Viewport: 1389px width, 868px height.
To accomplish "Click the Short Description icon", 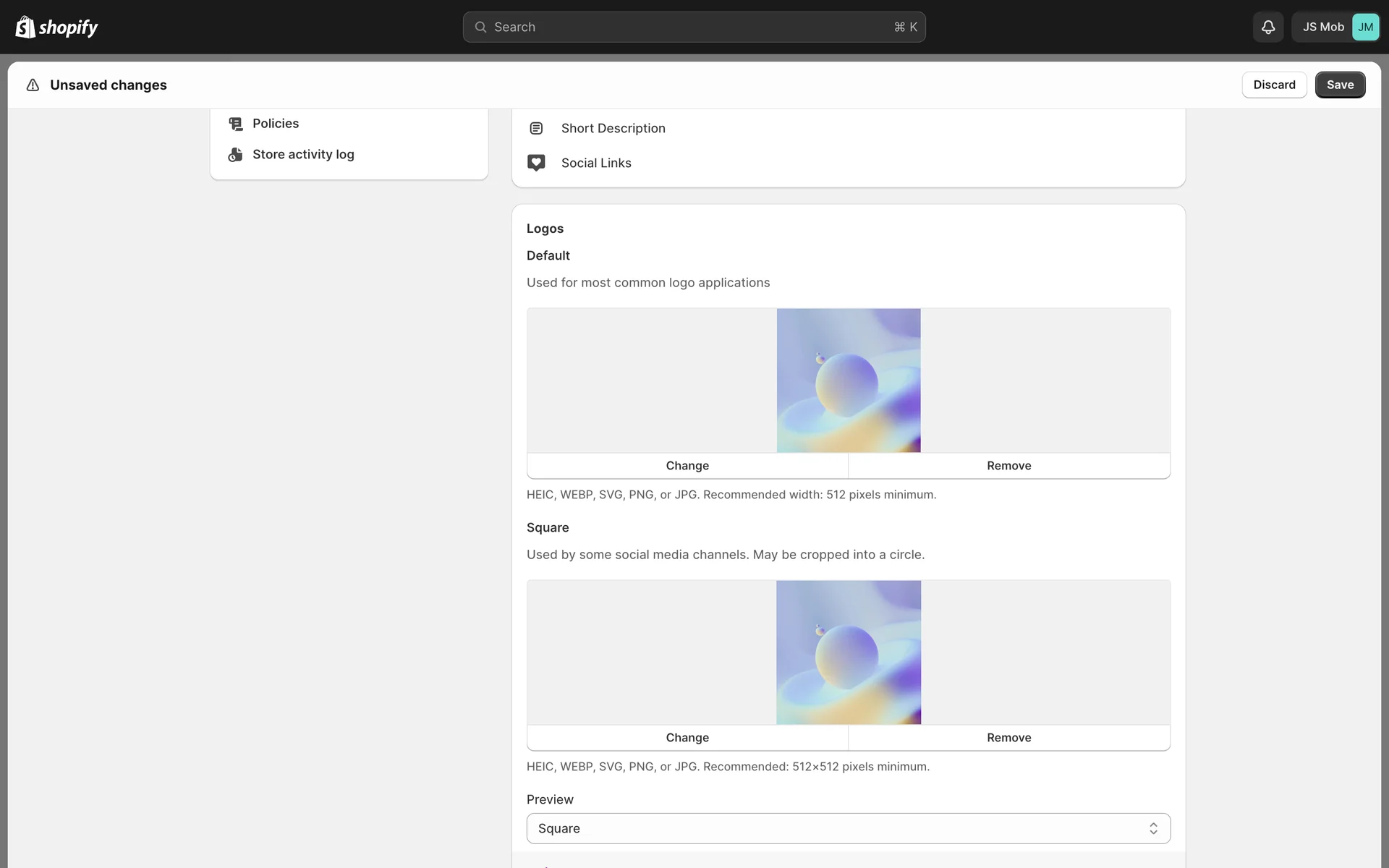I will pos(536,128).
